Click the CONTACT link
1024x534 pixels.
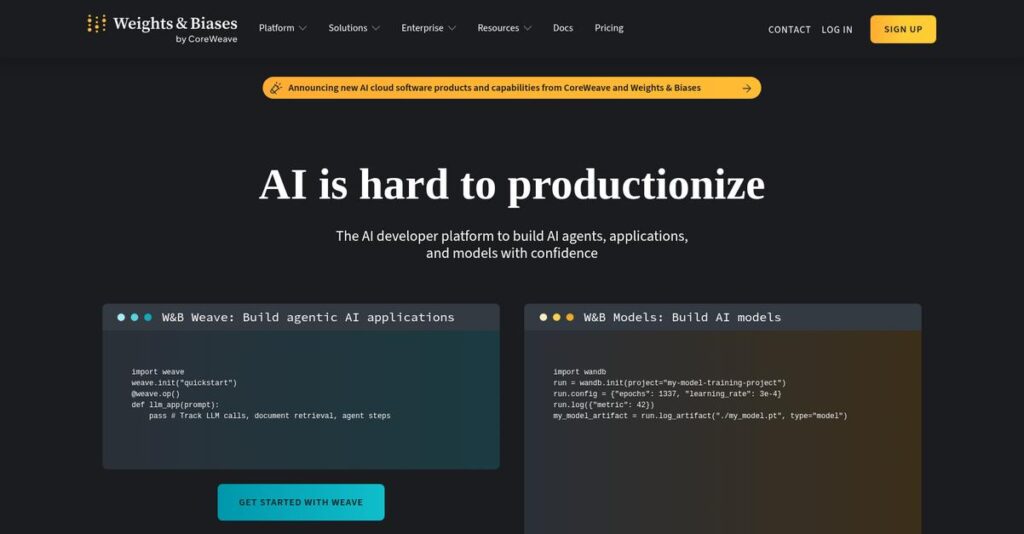789,29
